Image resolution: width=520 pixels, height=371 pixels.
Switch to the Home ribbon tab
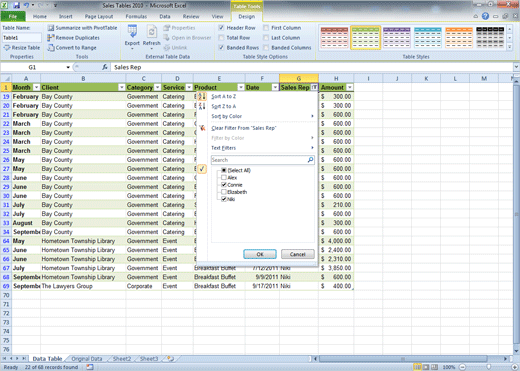40,16
